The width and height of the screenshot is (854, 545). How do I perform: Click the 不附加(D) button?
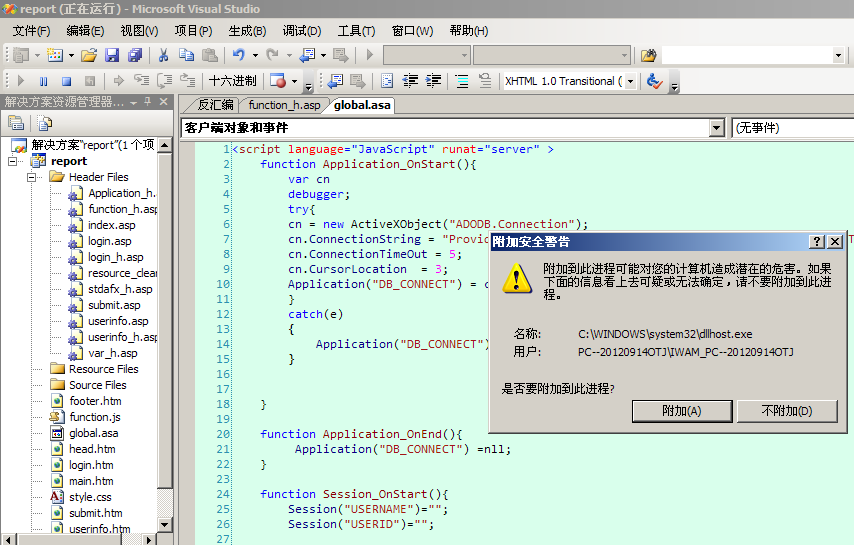tap(787, 411)
